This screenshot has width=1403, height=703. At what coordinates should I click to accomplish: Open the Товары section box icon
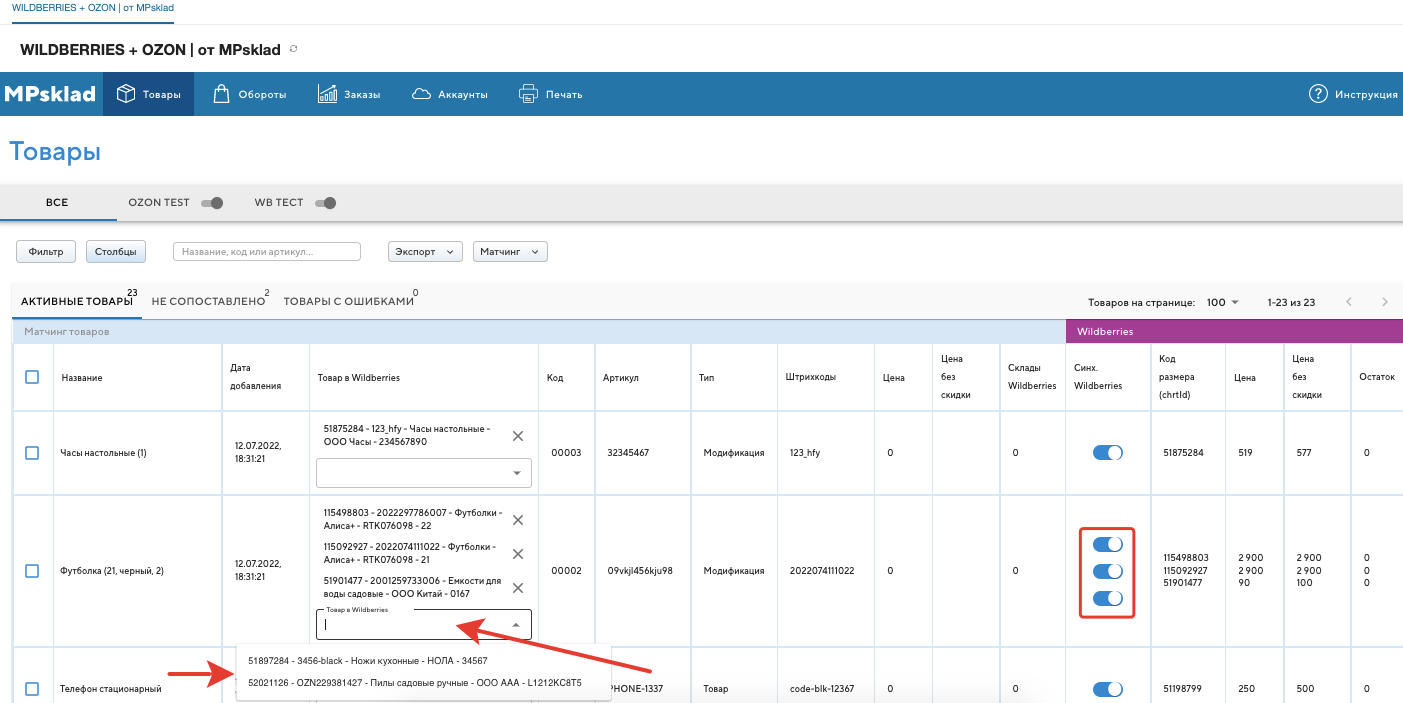point(126,94)
